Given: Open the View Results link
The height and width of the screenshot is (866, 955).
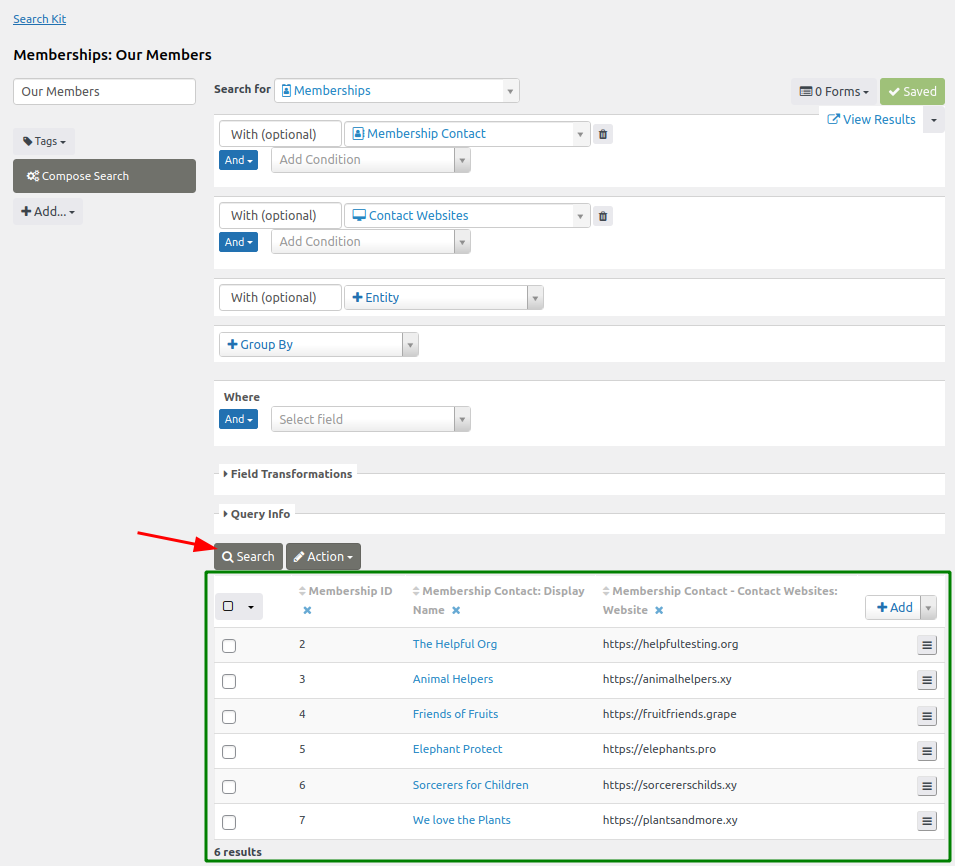Looking at the screenshot, I should 871,119.
